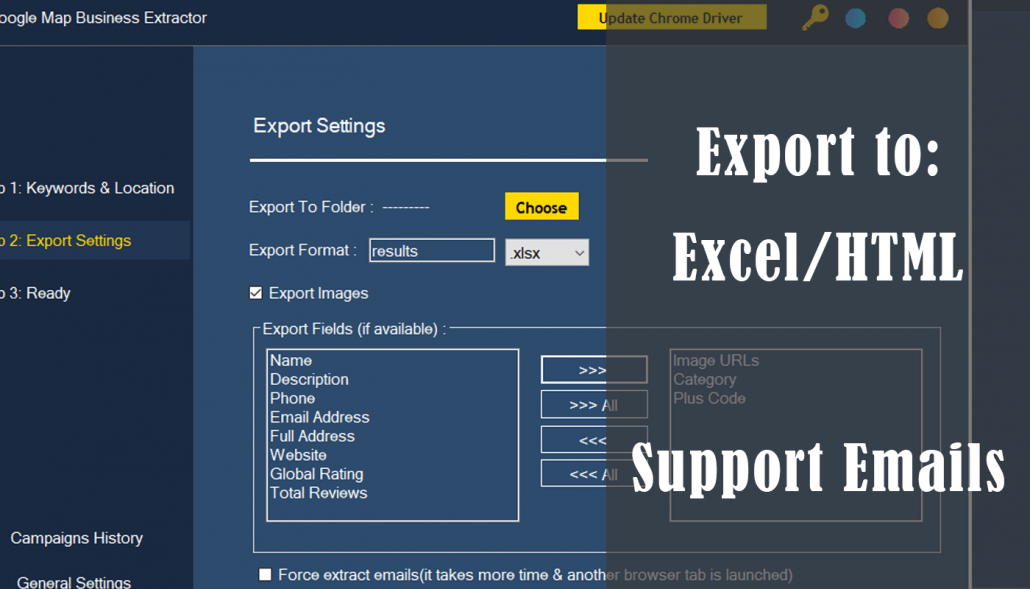Click in the results filename field

431,250
